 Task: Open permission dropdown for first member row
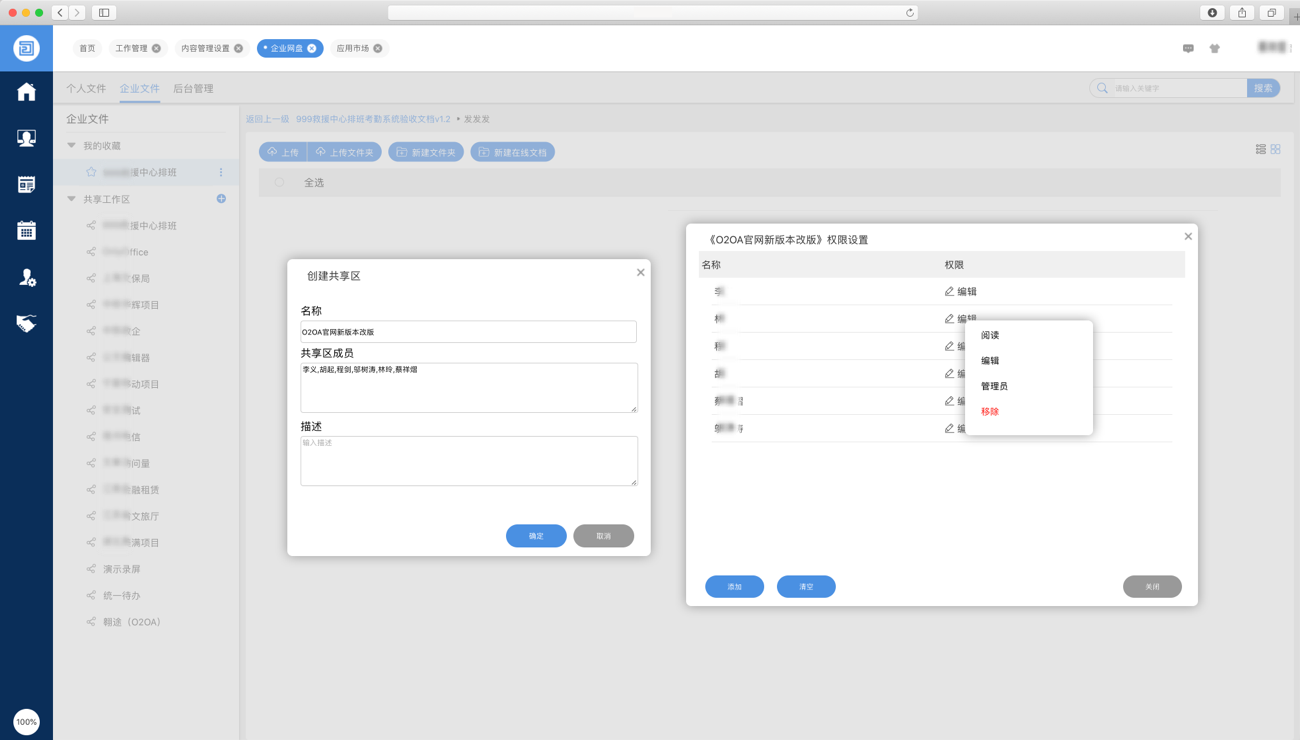pyautogui.click(x=960, y=292)
